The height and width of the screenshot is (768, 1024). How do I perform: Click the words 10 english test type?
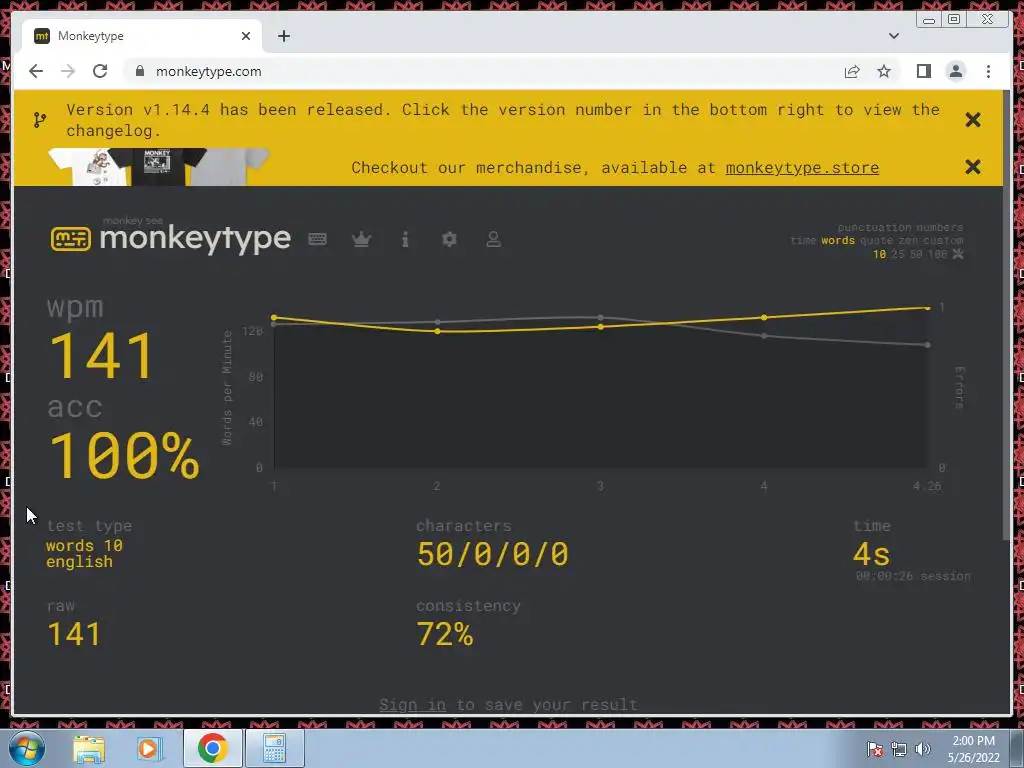84,554
